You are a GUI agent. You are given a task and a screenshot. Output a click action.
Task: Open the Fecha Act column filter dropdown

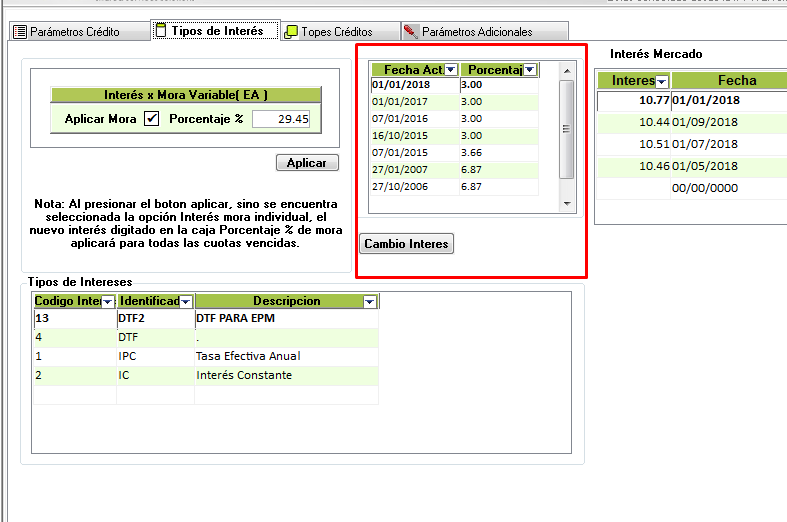[450, 70]
